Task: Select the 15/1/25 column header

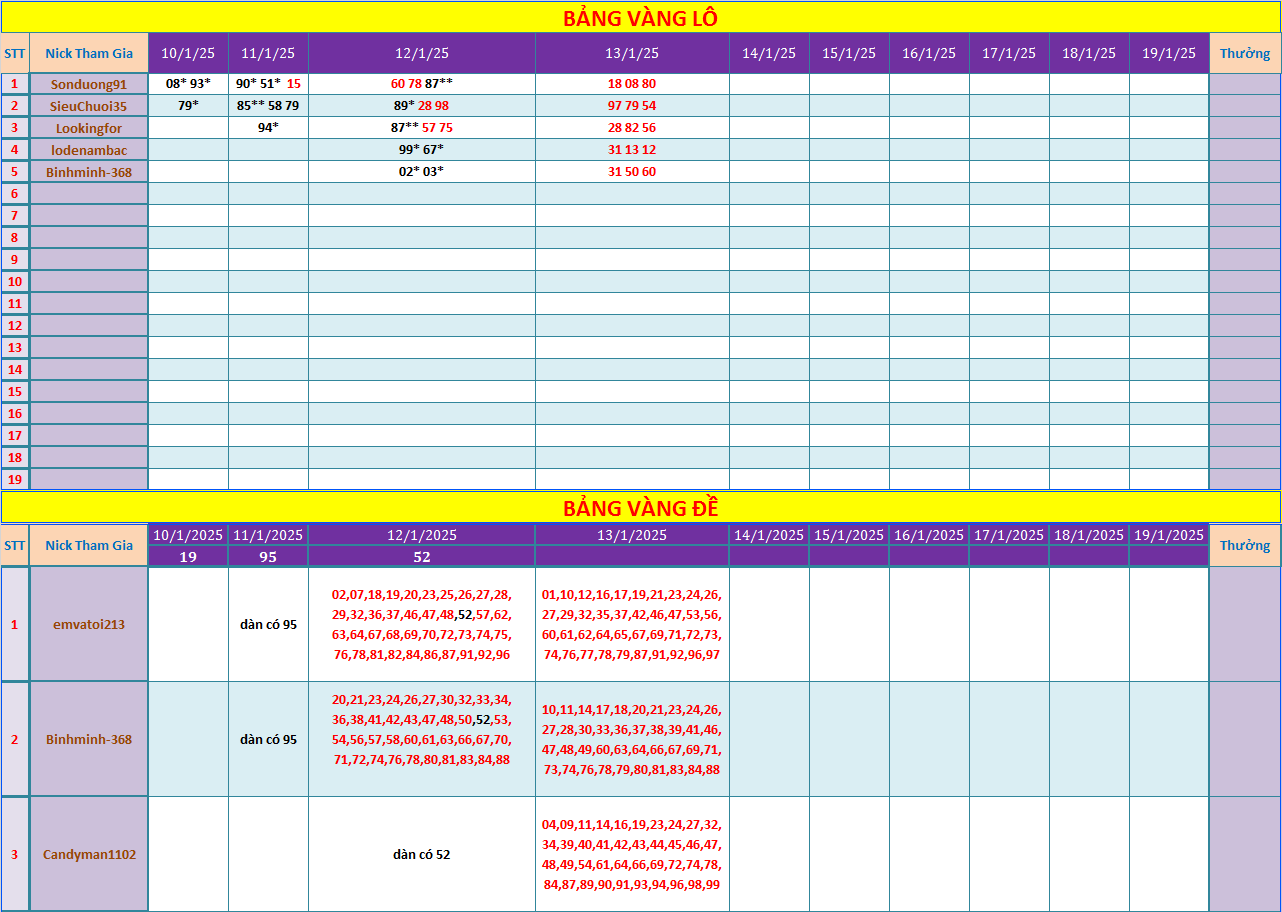Action: point(849,53)
